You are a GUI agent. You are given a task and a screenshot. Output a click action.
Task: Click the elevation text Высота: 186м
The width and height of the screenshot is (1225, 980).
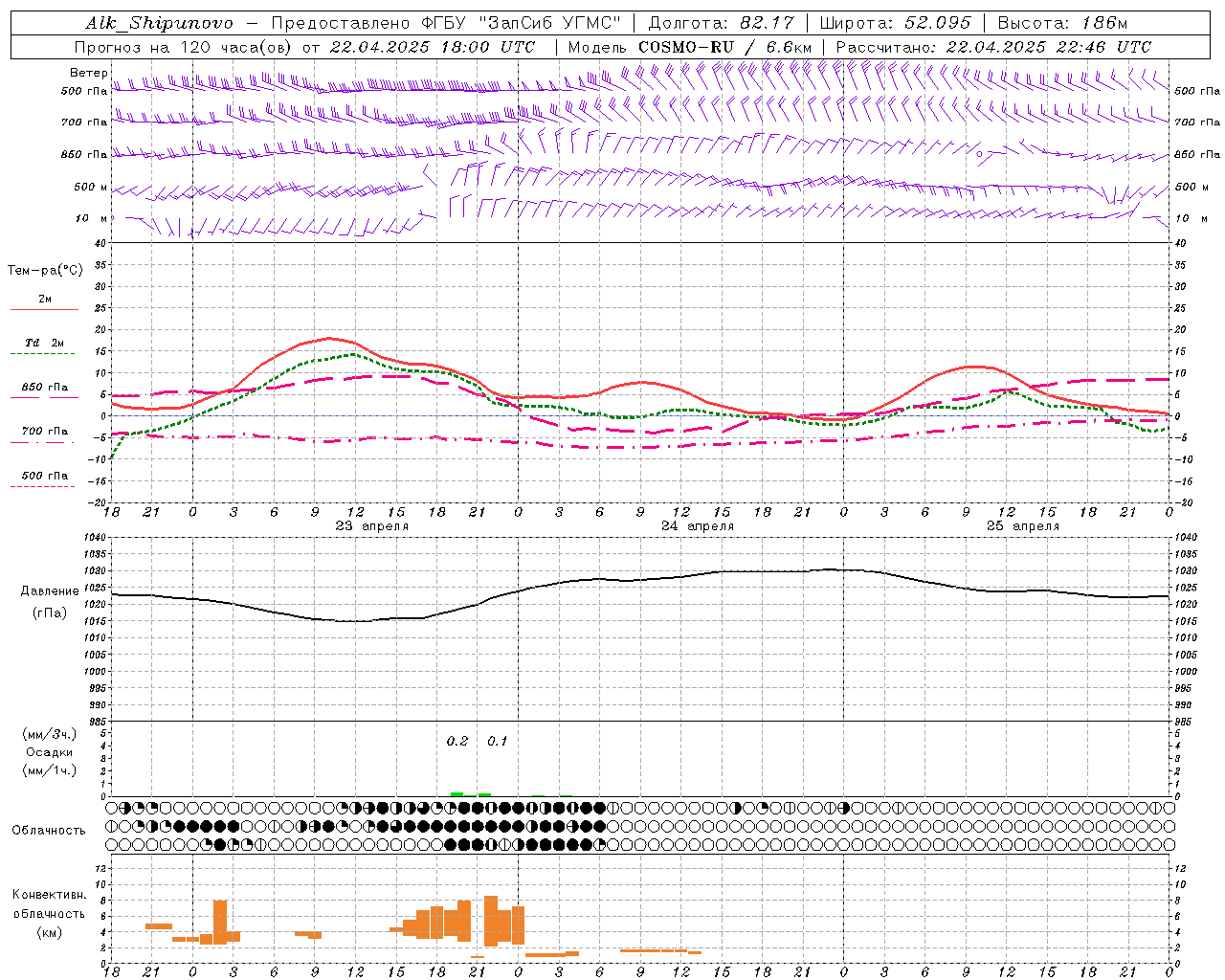pos(1062,23)
